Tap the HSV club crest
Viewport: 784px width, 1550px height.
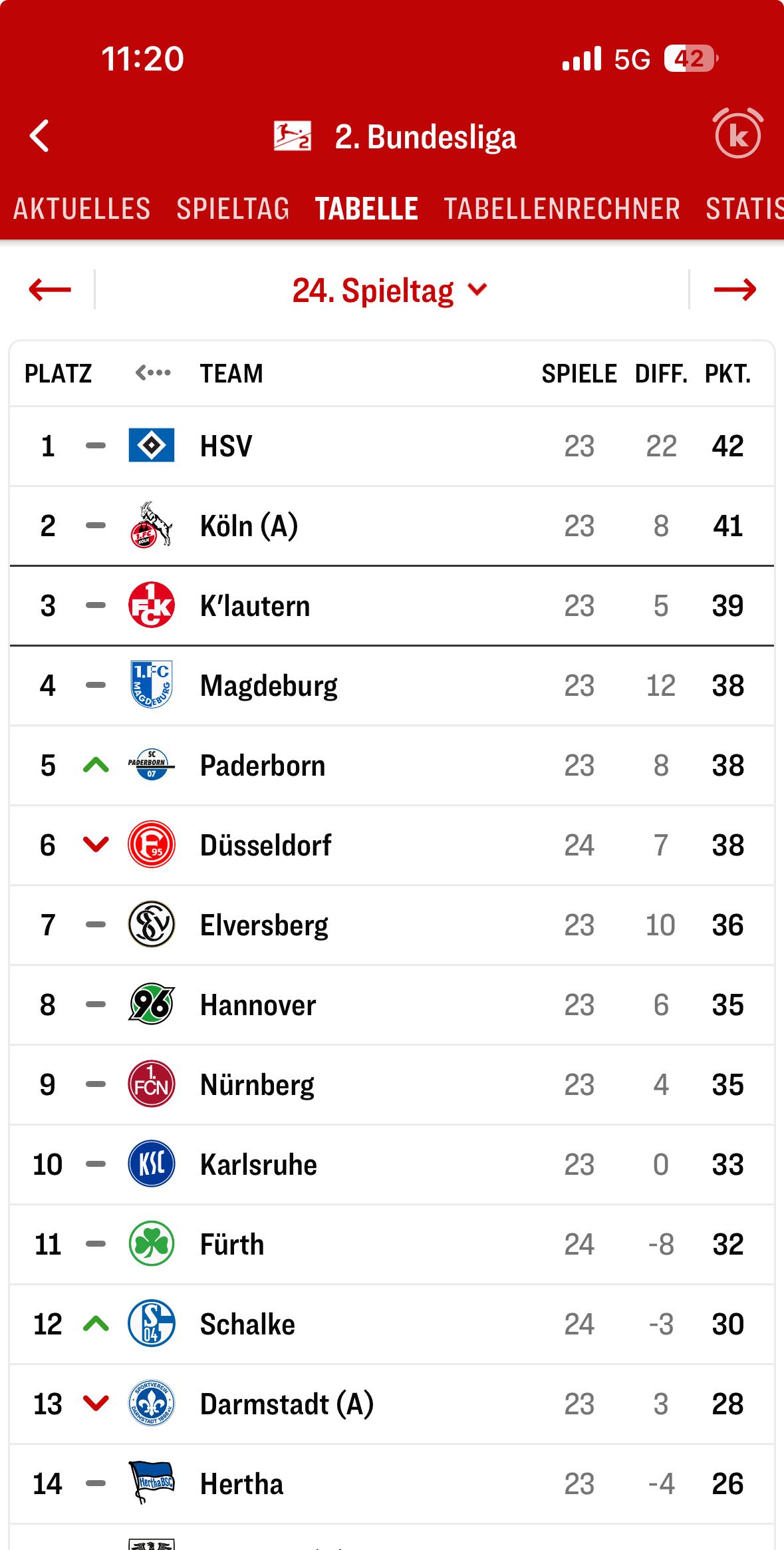pyautogui.click(x=152, y=446)
